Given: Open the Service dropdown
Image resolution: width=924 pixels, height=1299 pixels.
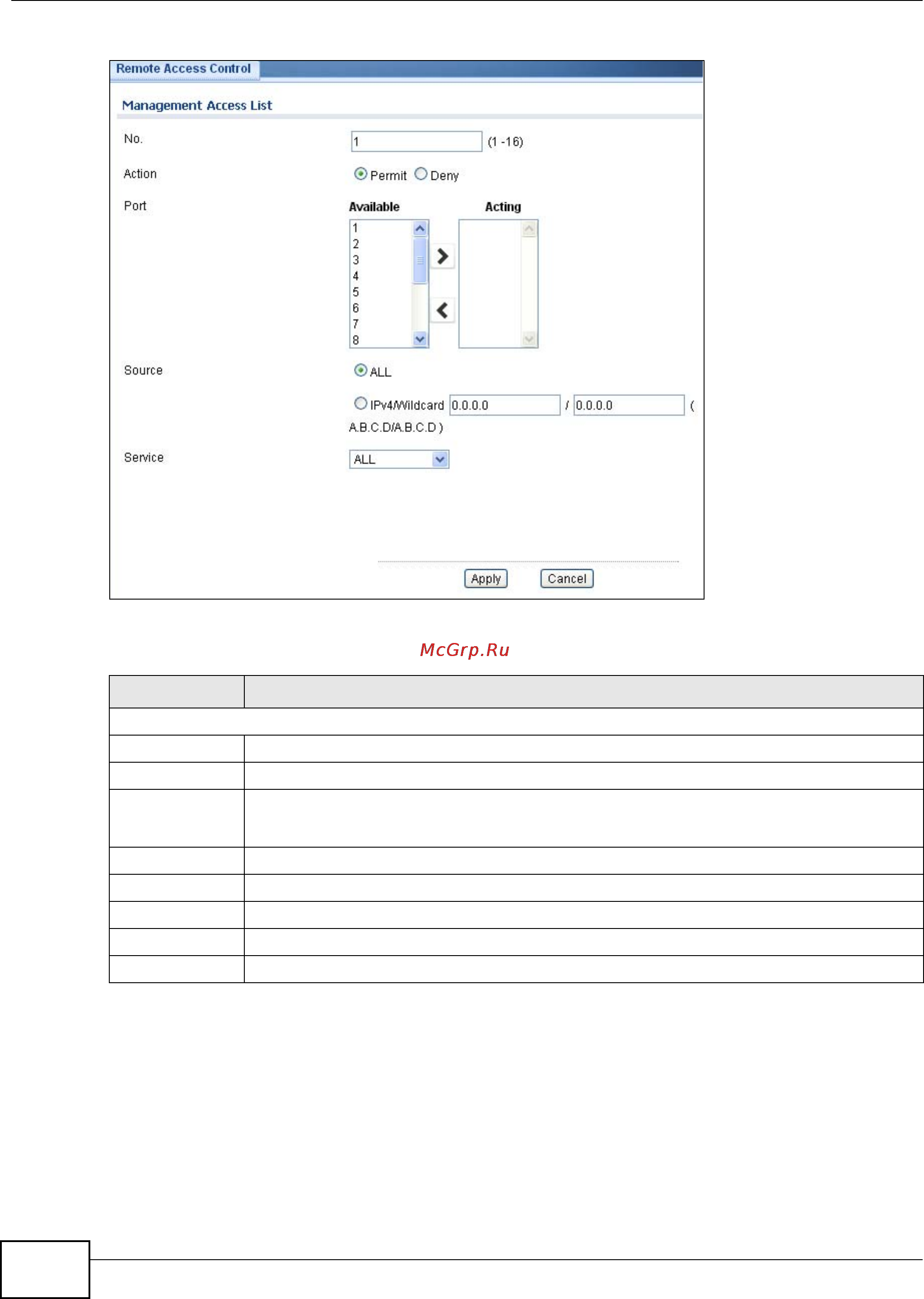Looking at the screenshot, I should coord(399,460).
